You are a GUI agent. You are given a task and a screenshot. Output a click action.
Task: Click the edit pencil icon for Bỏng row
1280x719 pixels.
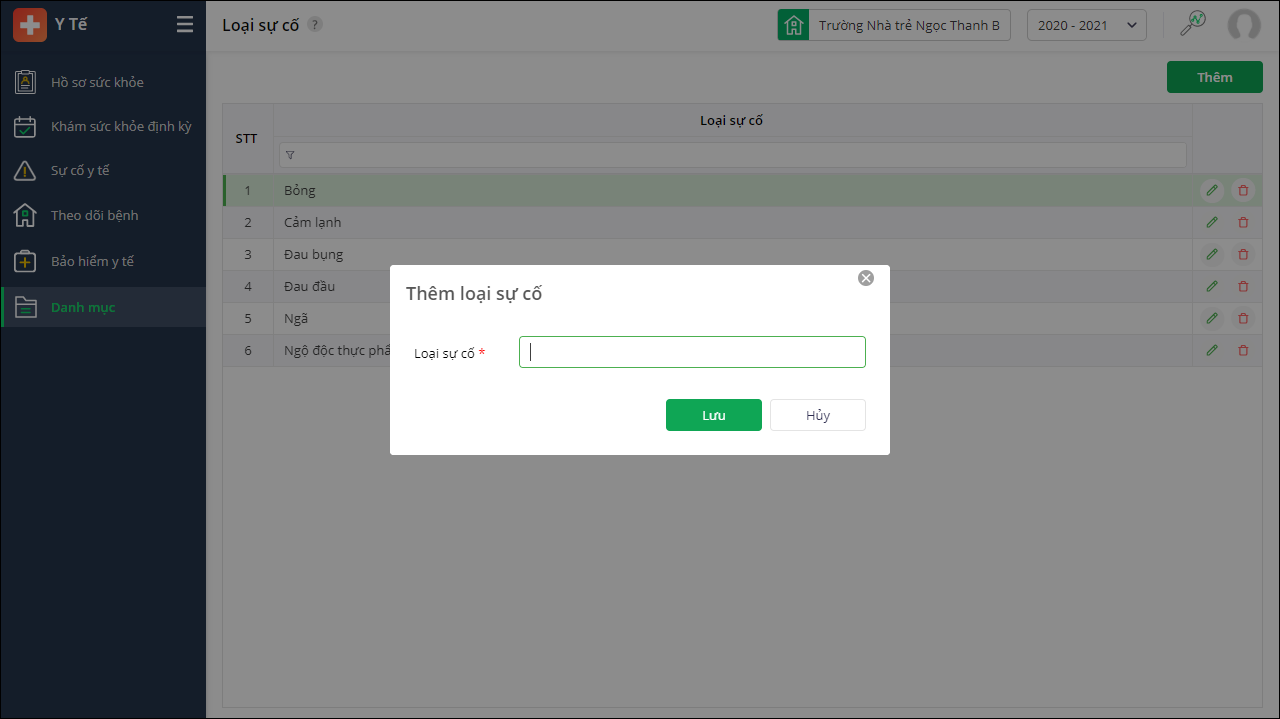click(1212, 190)
